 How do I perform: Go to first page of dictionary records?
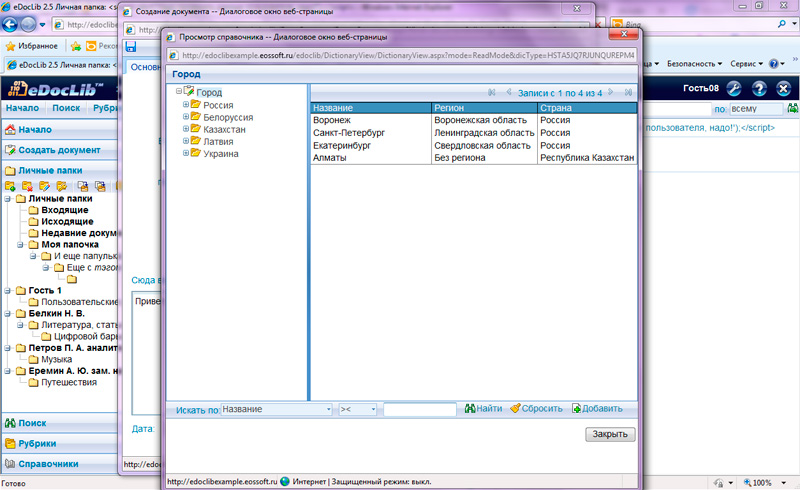(x=491, y=92)
